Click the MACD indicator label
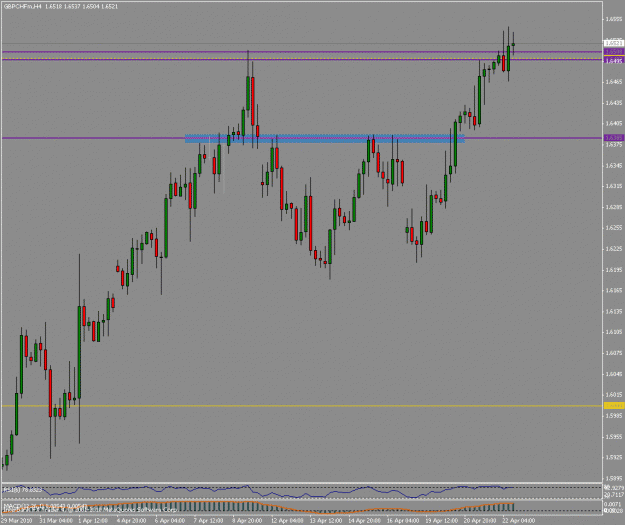 click(x=45, y=506)
